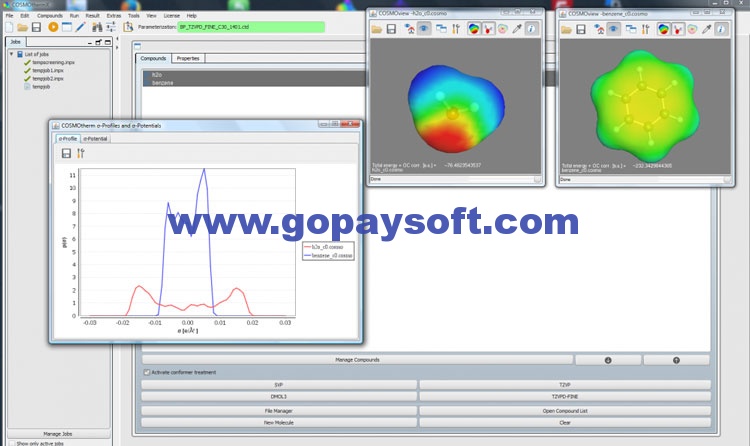Open the Extras menu

(x=114, y=16)
